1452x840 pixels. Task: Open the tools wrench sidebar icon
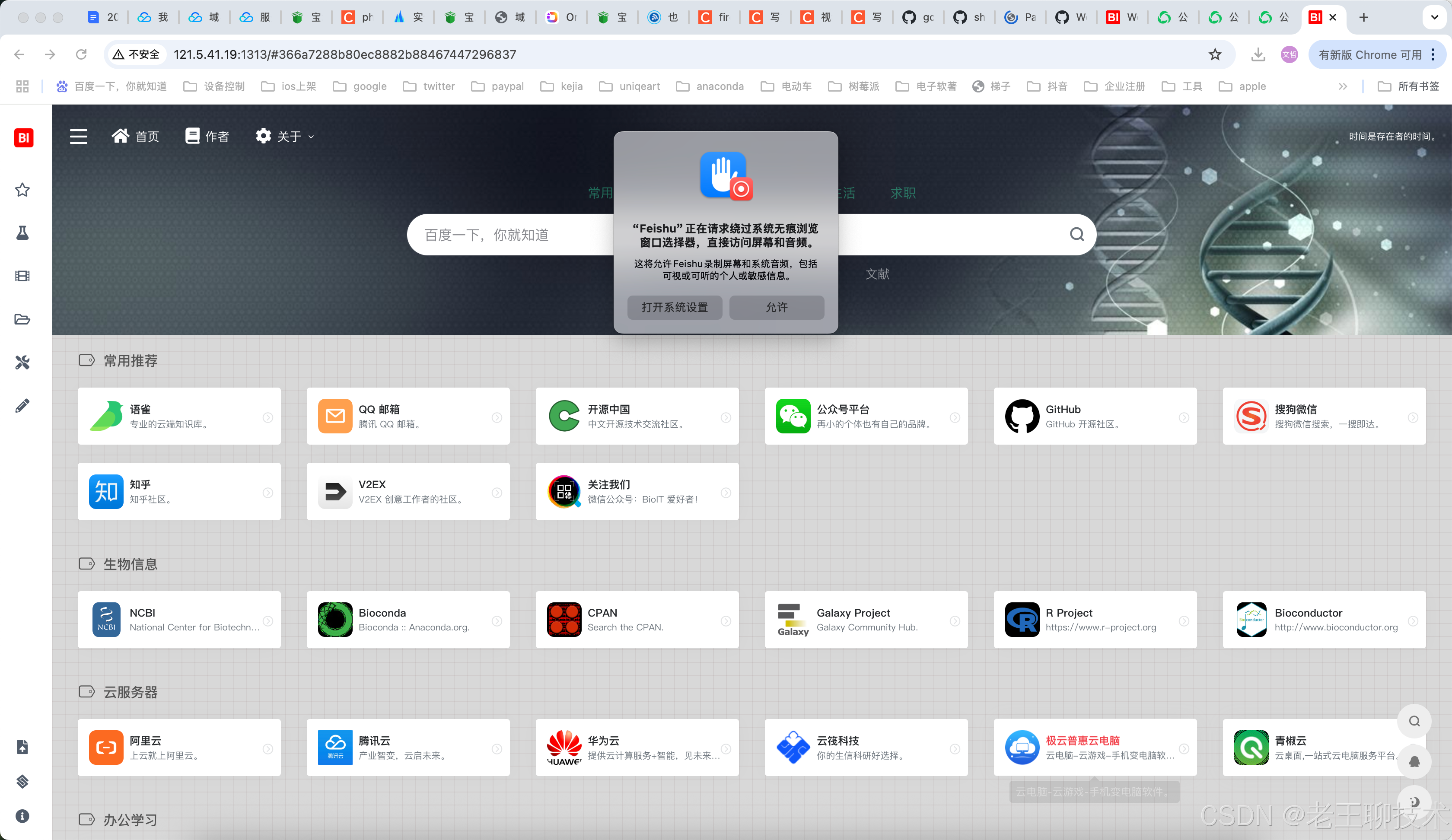22,363
